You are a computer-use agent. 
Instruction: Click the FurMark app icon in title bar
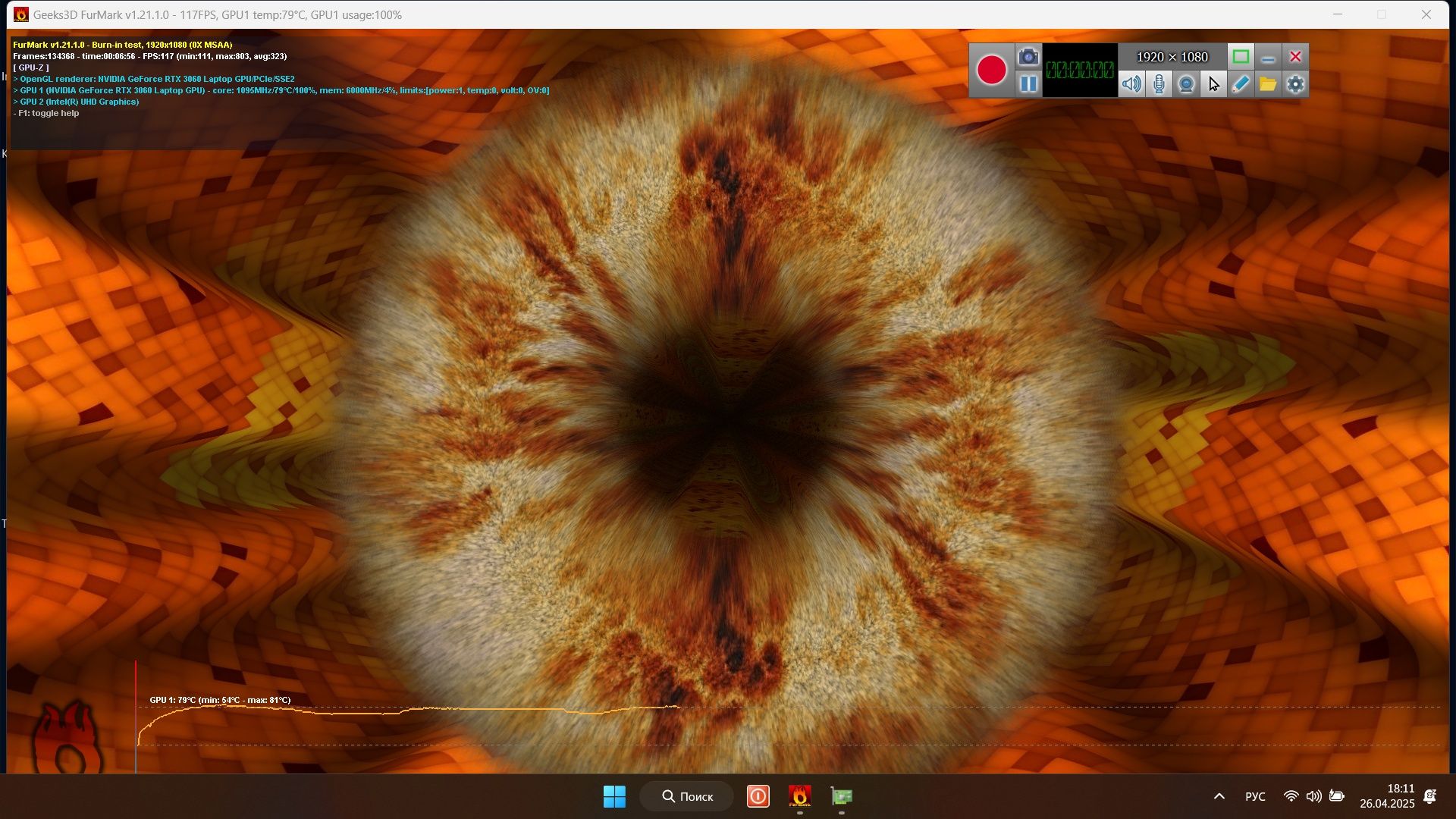tap(21, 14)
